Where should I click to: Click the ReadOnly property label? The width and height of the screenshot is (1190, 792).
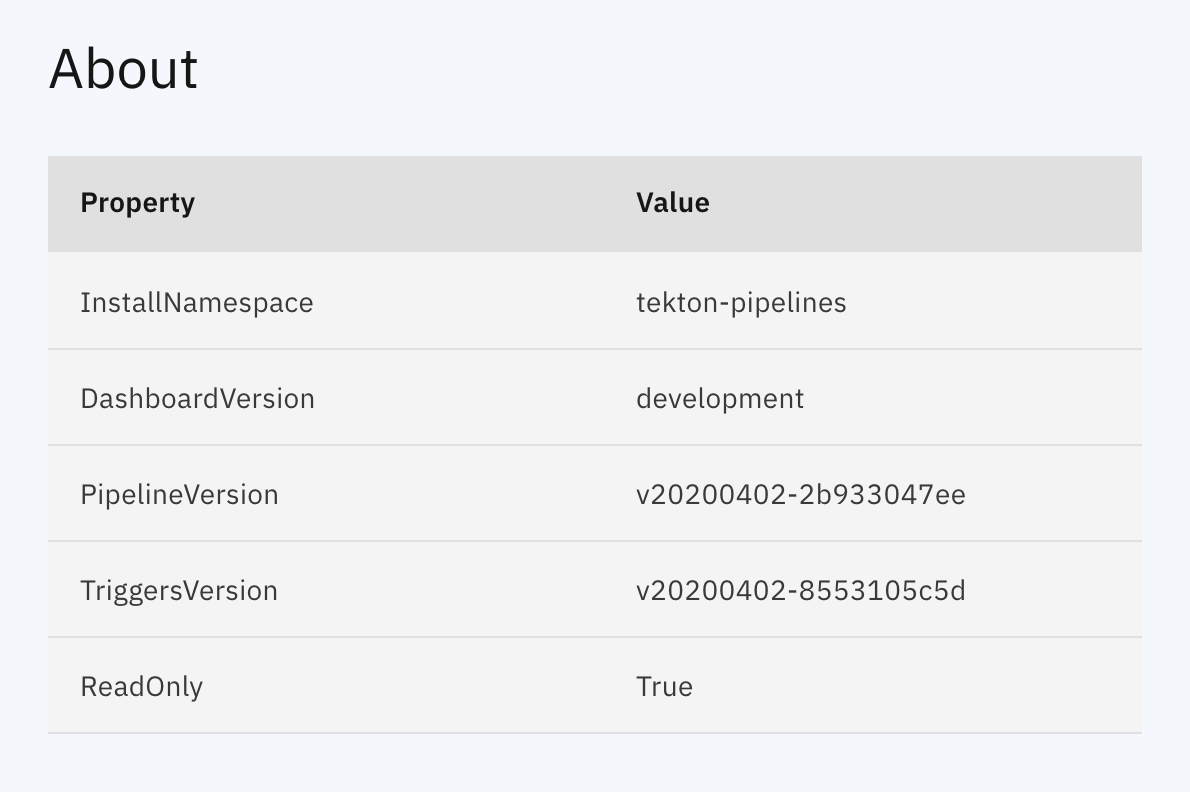pyautogui.click(x=141, y=686)
